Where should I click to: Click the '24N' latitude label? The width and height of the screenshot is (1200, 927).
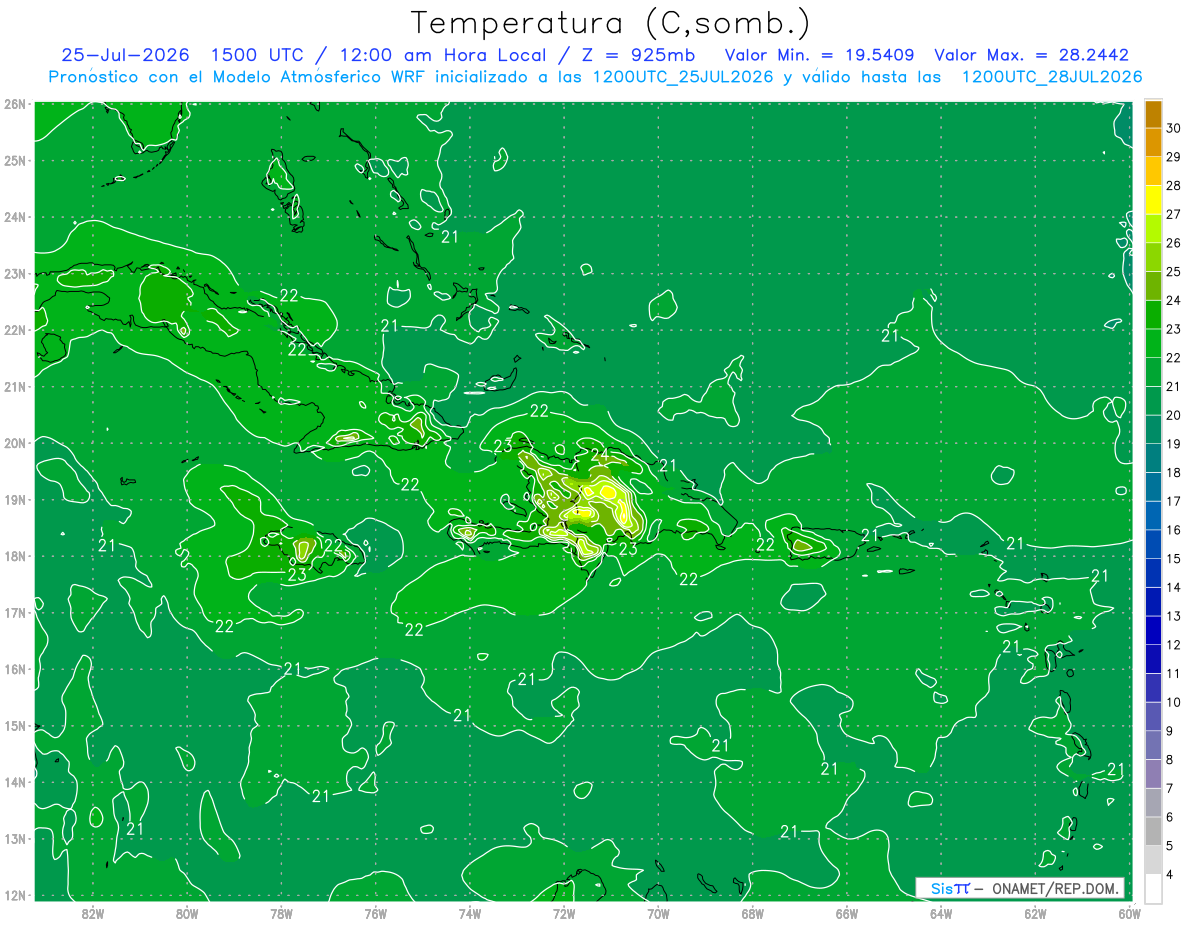15,217
